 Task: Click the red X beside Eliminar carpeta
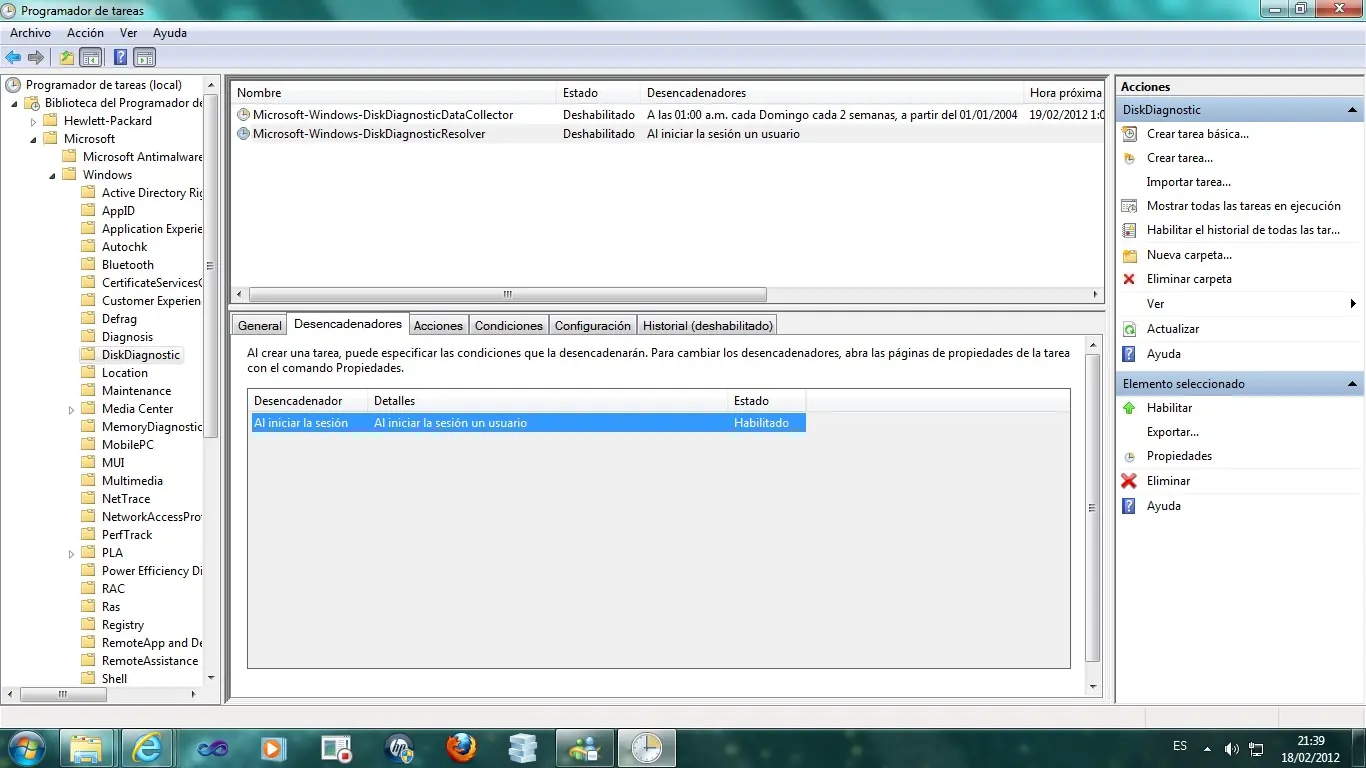(x=1129, y=279)
